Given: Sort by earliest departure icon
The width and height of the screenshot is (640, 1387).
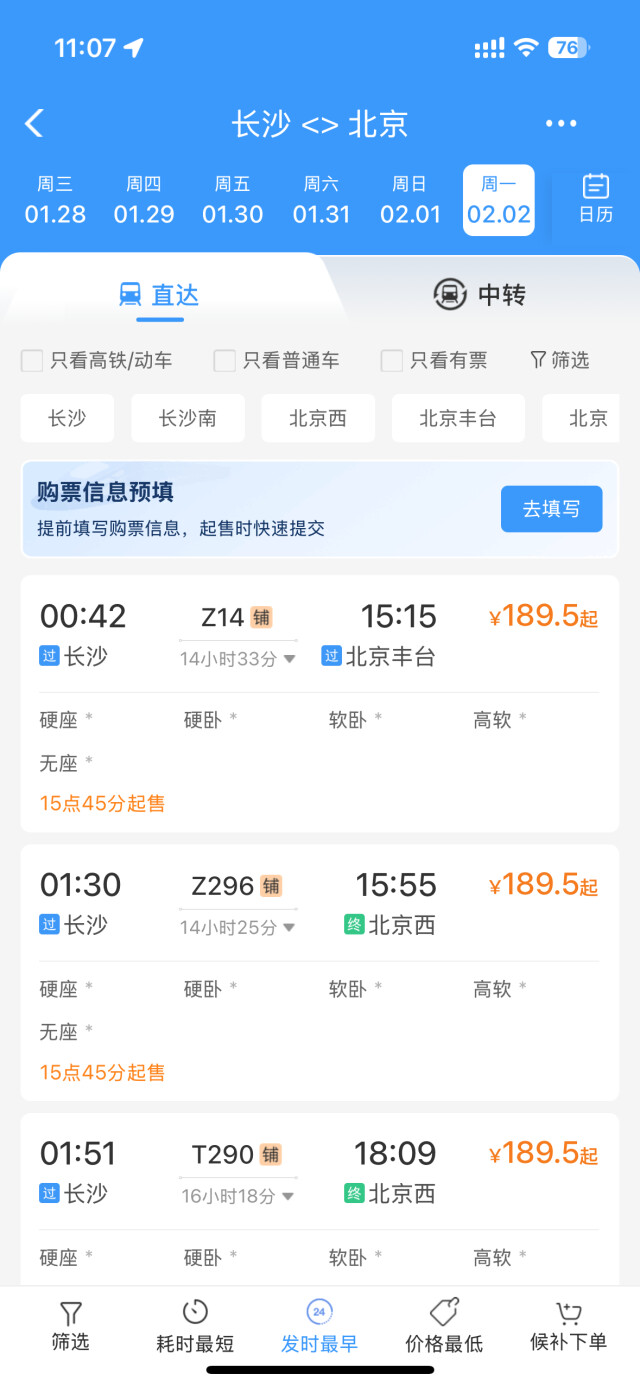Looking at the screenshot, I should coord(319,1313).
